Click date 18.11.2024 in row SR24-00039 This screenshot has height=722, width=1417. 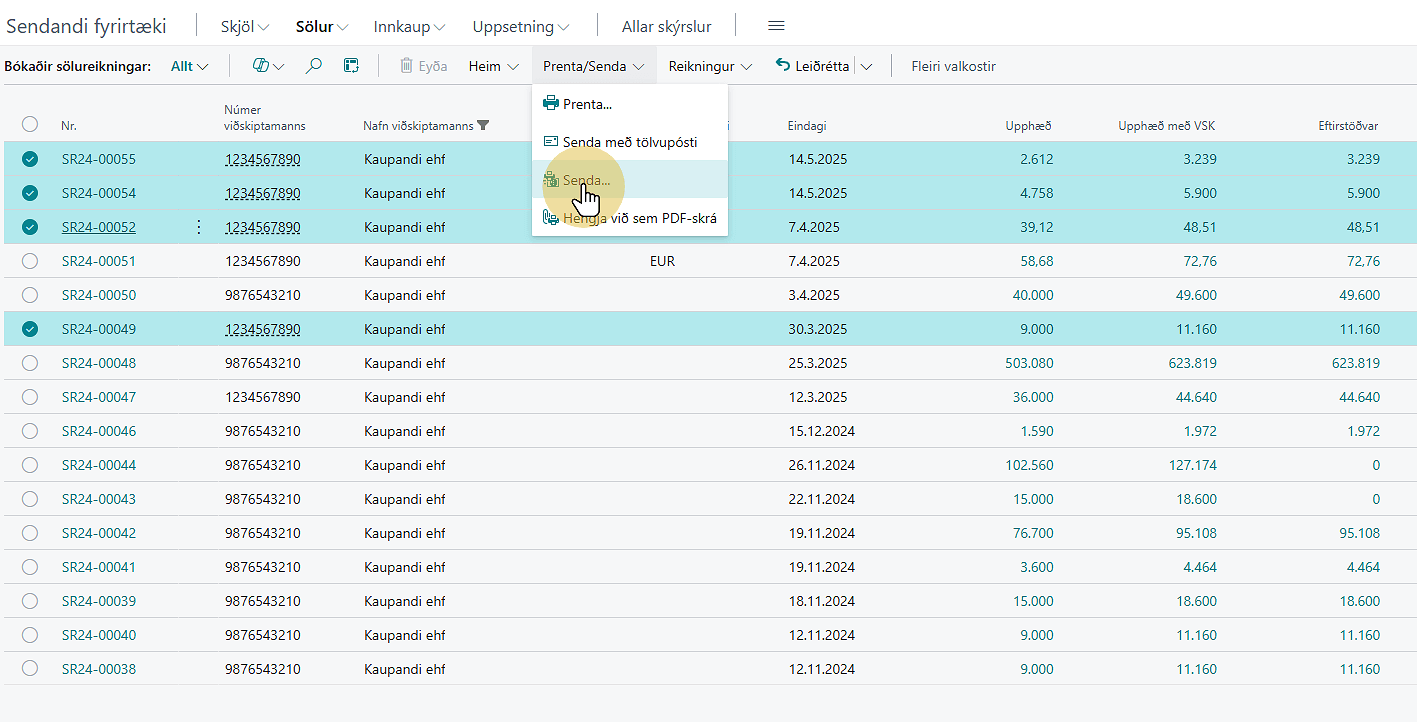[821, 601]
